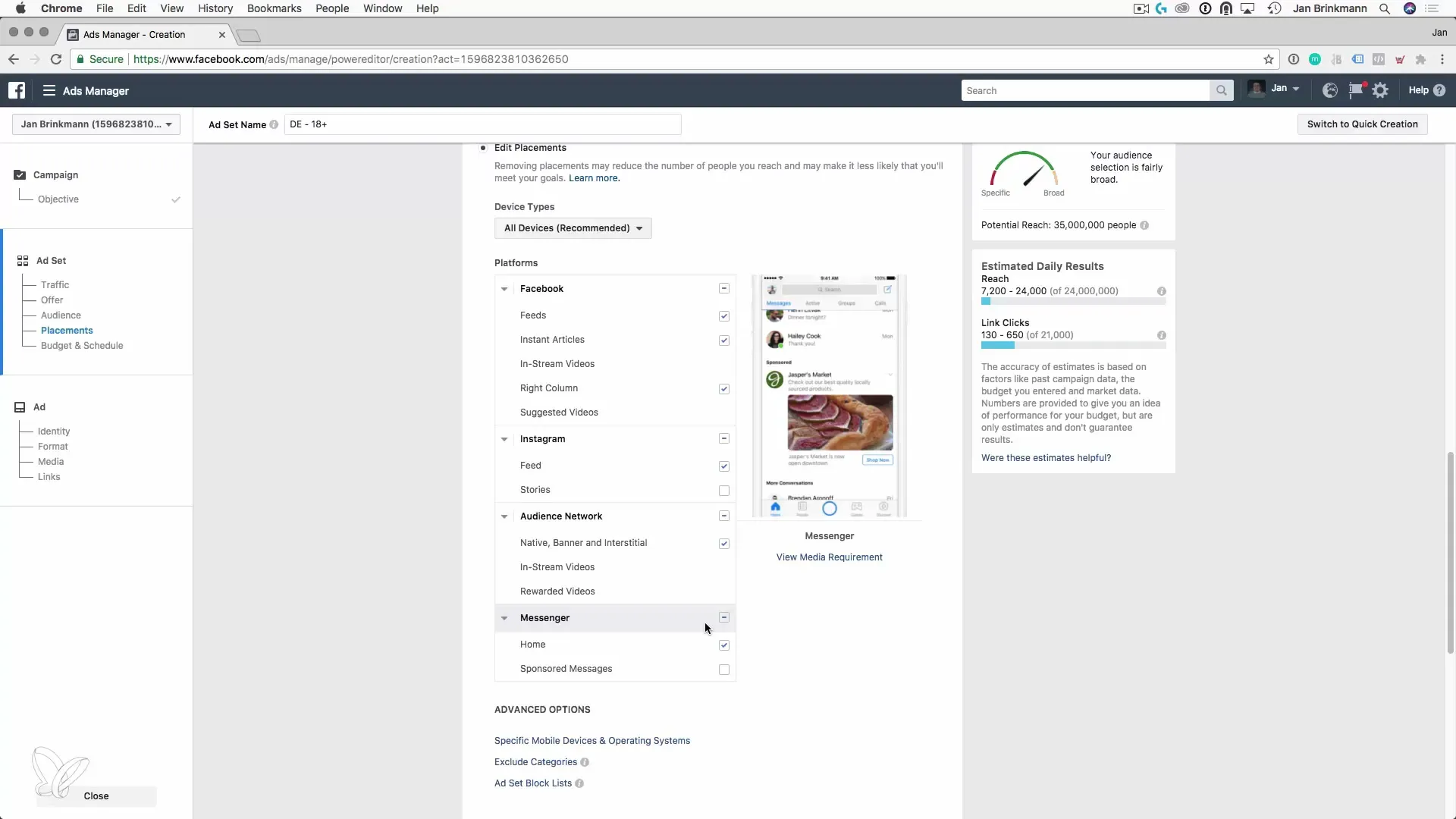Collapse the Instagram platform section
This screenshot has height=819, width=1456.
pyautogui.click(x=504, y=439)
